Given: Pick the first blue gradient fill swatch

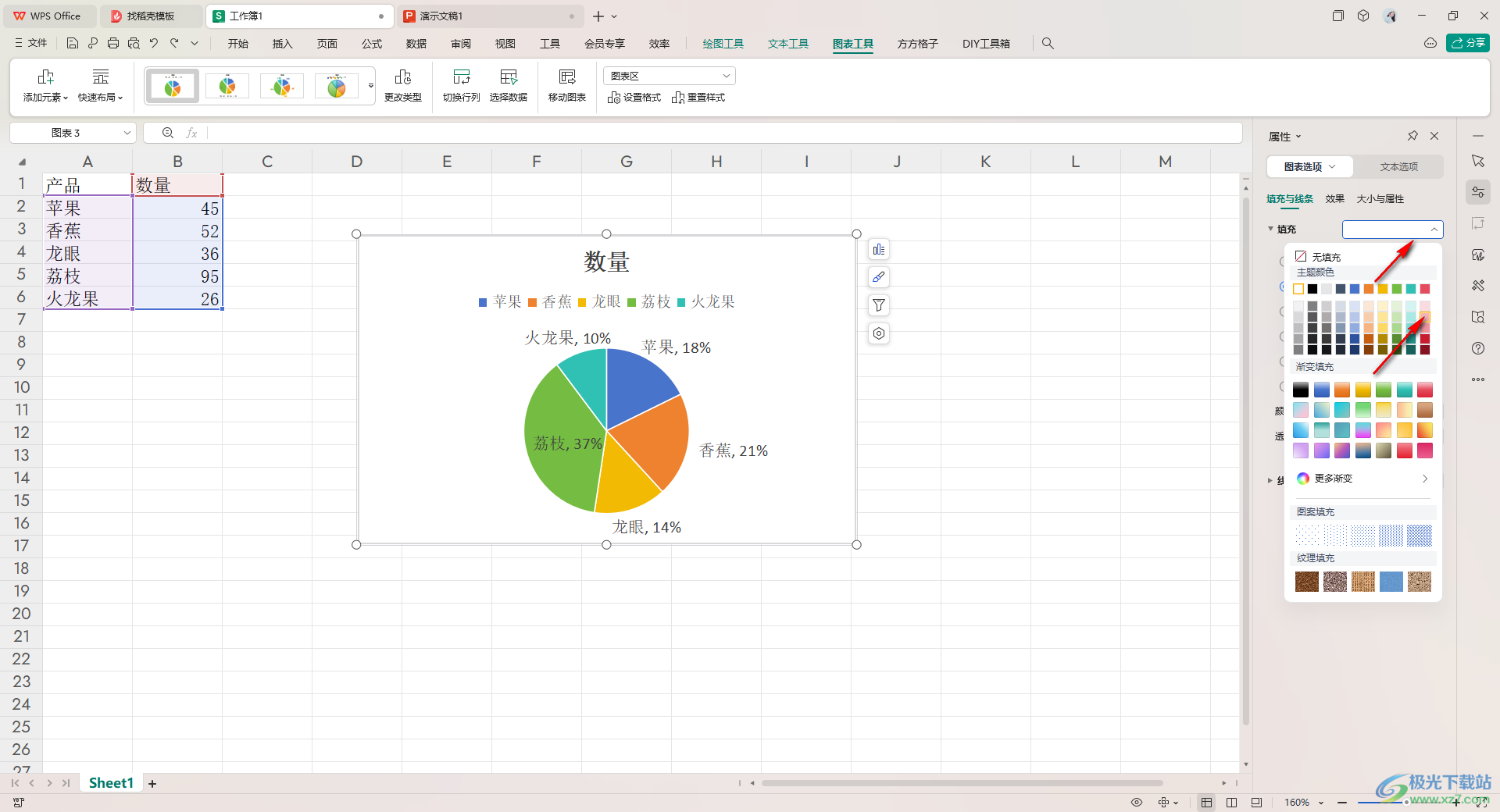Looking at the screenshot, I should [x=1321, y=390].
